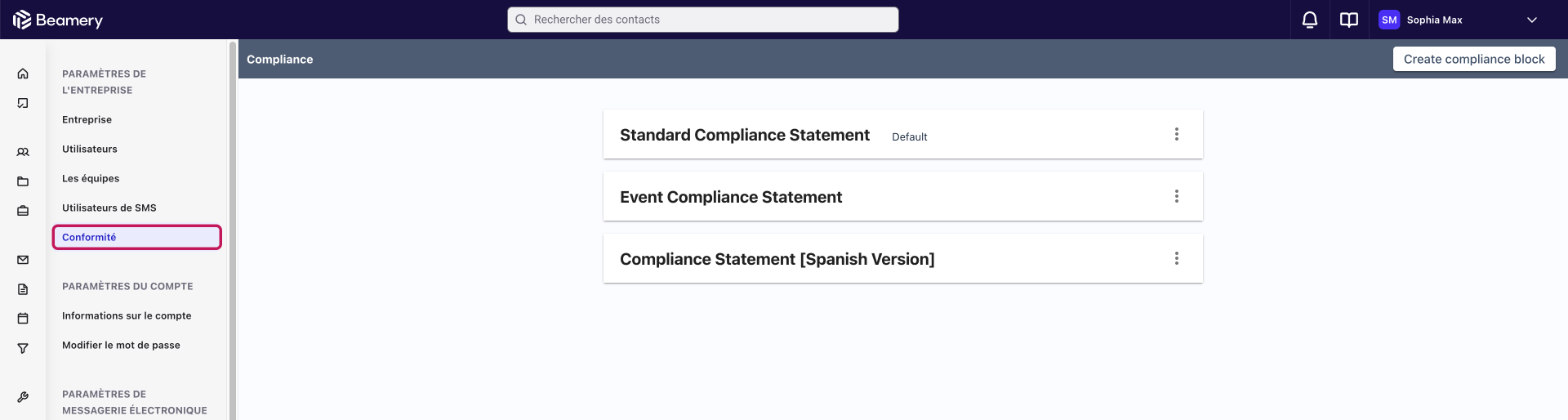Click the Compliance page title
Screen dimensions: 1568x420
[280, 59]
